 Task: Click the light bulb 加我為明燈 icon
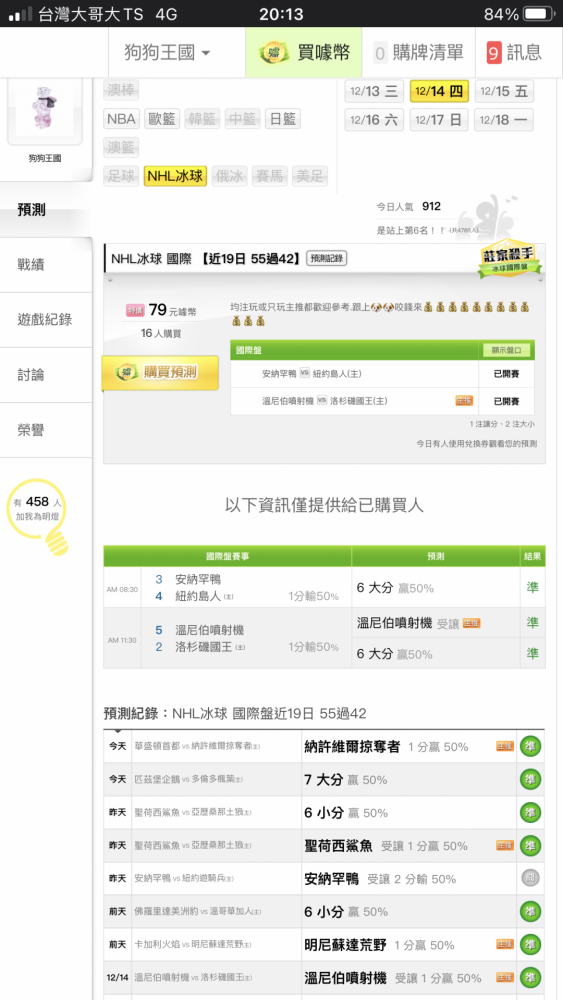point(40,515)
